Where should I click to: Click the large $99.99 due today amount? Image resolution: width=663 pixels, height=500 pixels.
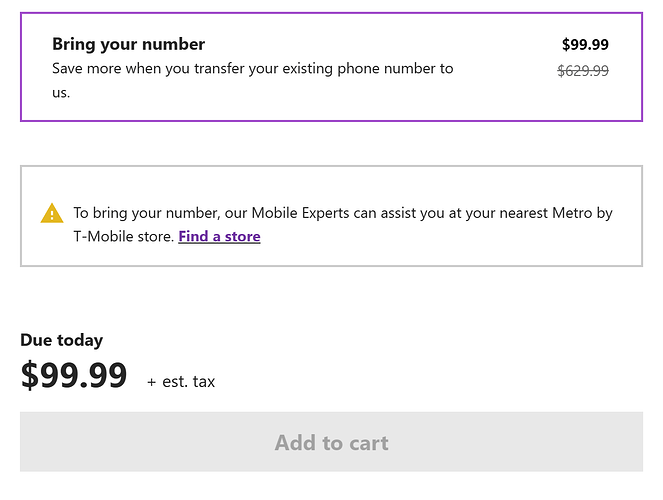pos(74,376)
